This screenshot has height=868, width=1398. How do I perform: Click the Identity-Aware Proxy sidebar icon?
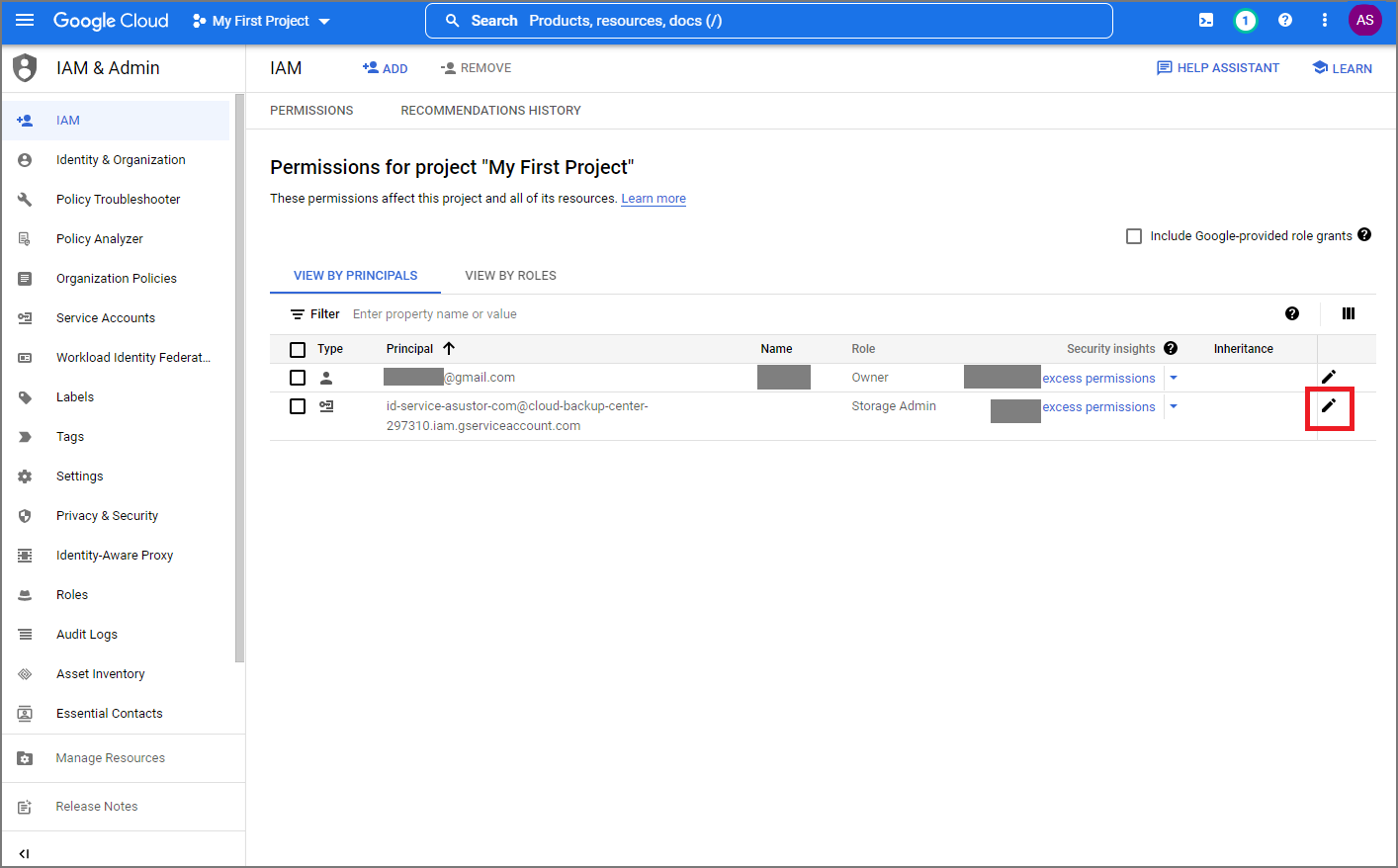pyautogui.click(x=25, y=556)
